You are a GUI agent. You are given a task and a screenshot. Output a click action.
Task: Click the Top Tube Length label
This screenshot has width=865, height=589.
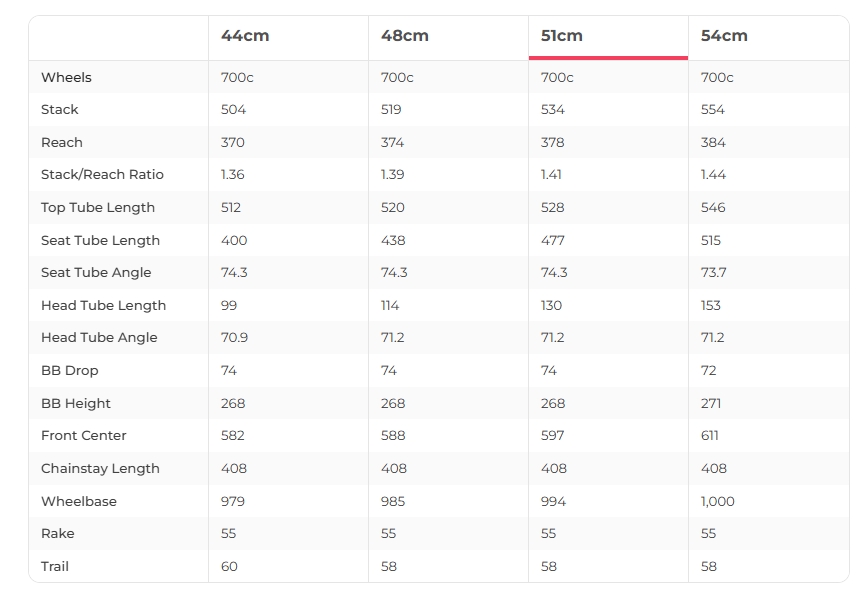[x=98, y=208]
